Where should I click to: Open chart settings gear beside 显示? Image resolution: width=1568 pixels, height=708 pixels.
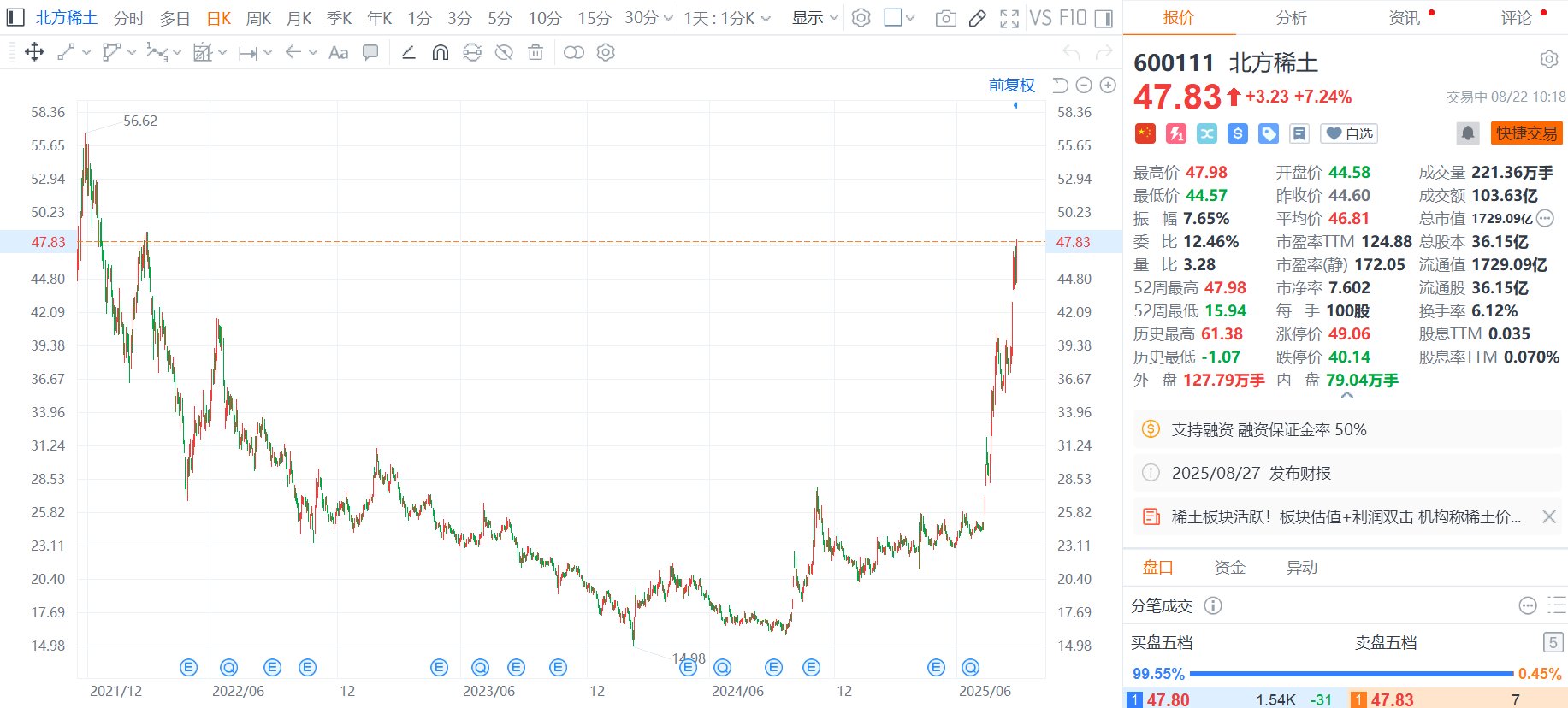[861, 17]
